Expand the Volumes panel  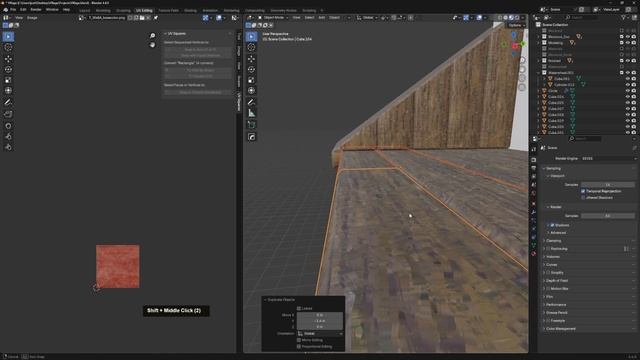(x=553, y=257)
